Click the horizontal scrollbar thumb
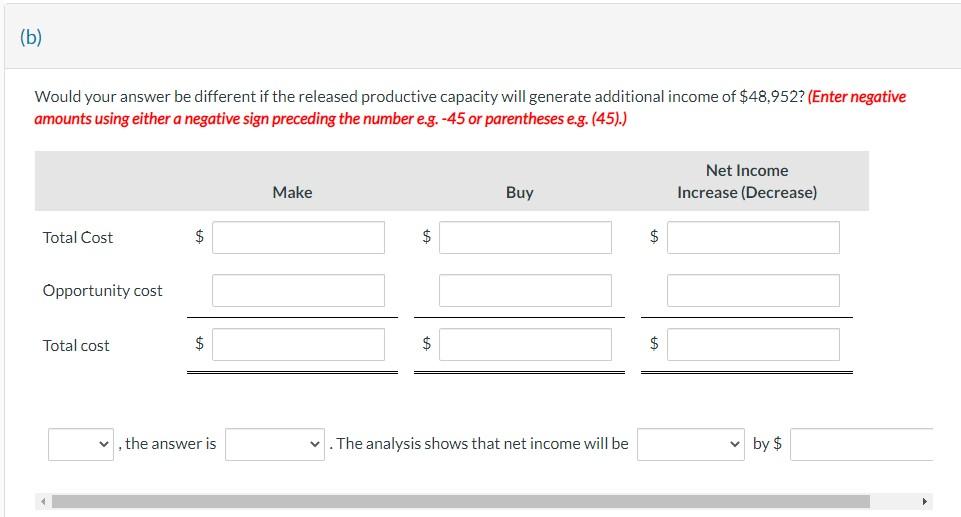 [x=461, y=502]
